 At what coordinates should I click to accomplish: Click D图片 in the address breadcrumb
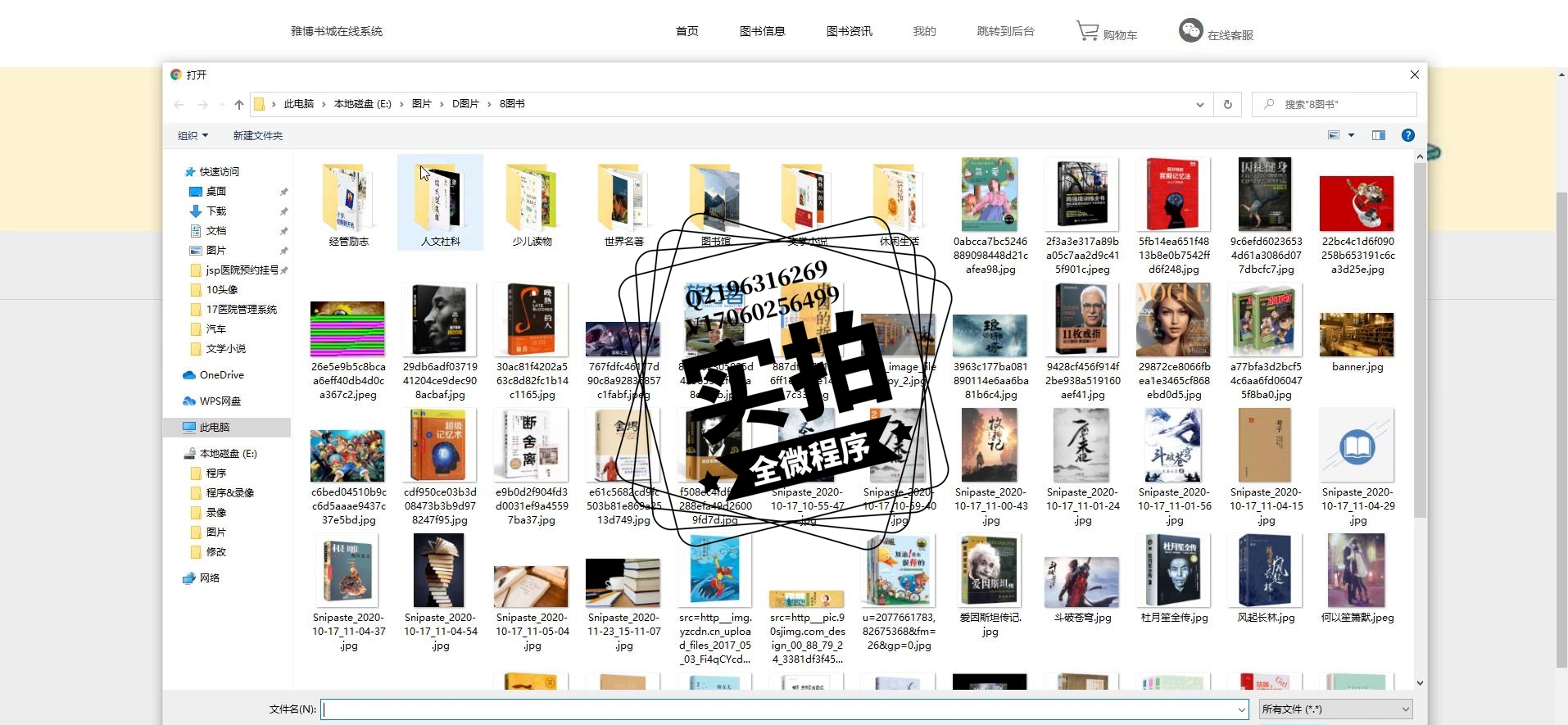click(465, 104)
